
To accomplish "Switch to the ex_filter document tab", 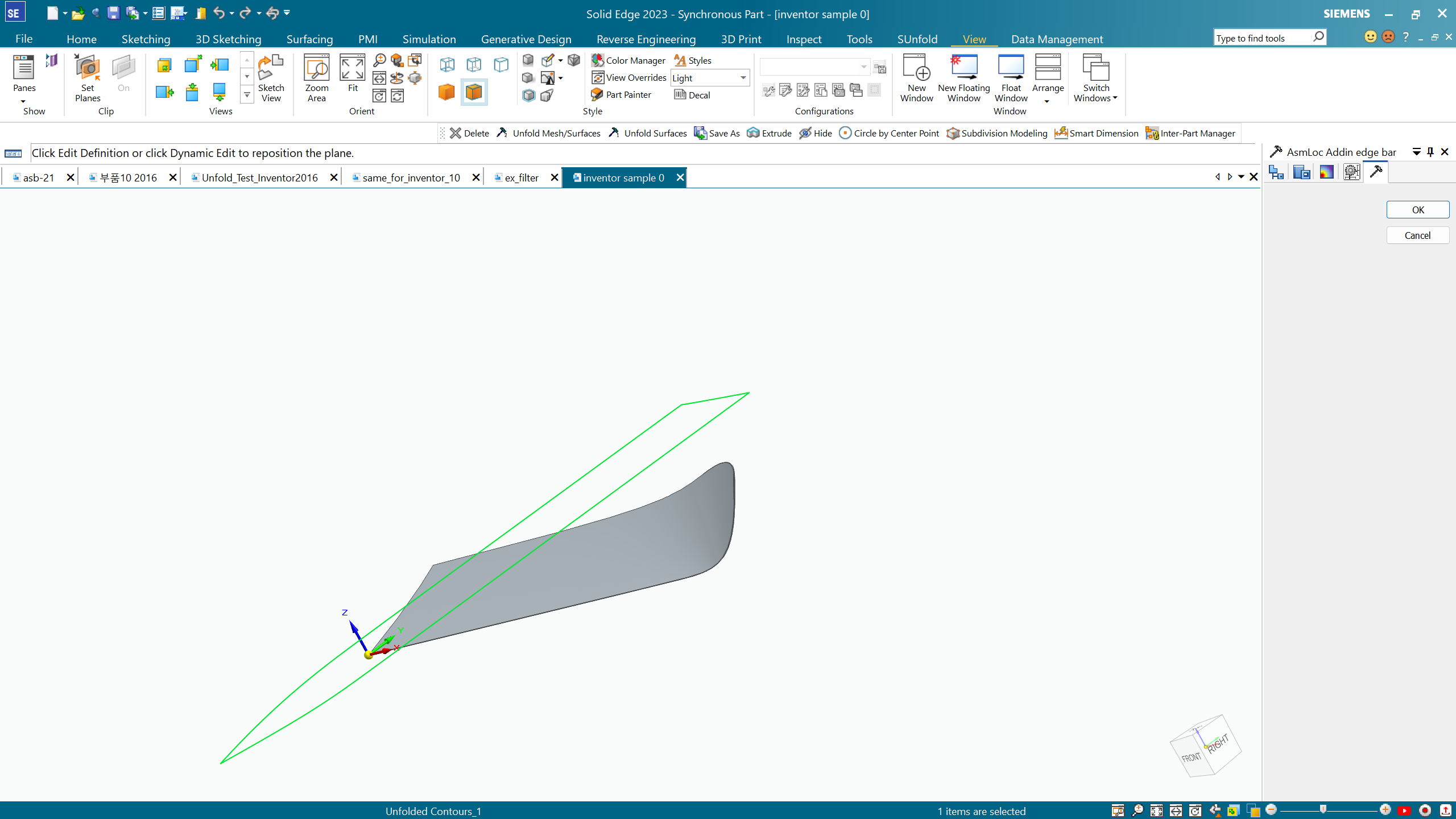I will tap(521, 177).
